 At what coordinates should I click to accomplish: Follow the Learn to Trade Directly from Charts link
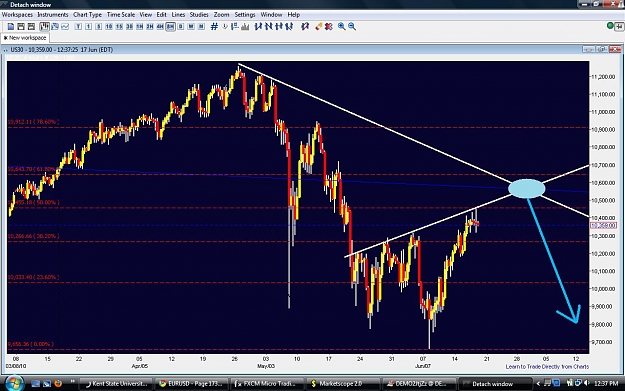547,367
